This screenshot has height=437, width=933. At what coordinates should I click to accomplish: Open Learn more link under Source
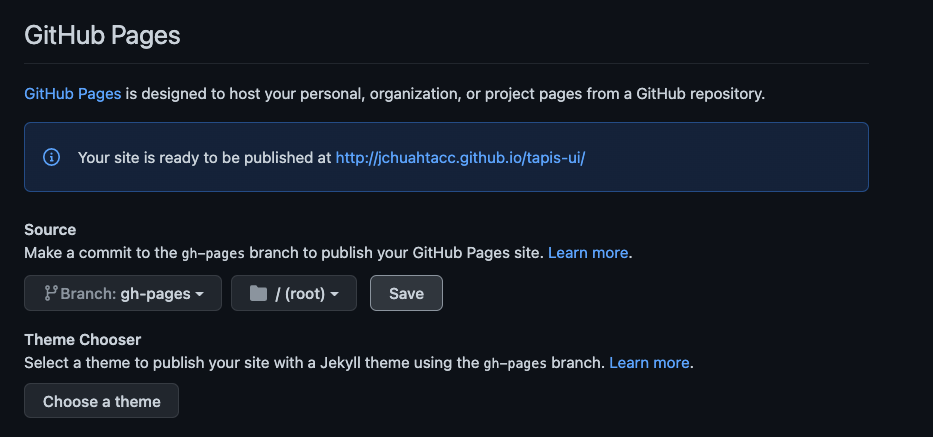[x=589, y=253]
